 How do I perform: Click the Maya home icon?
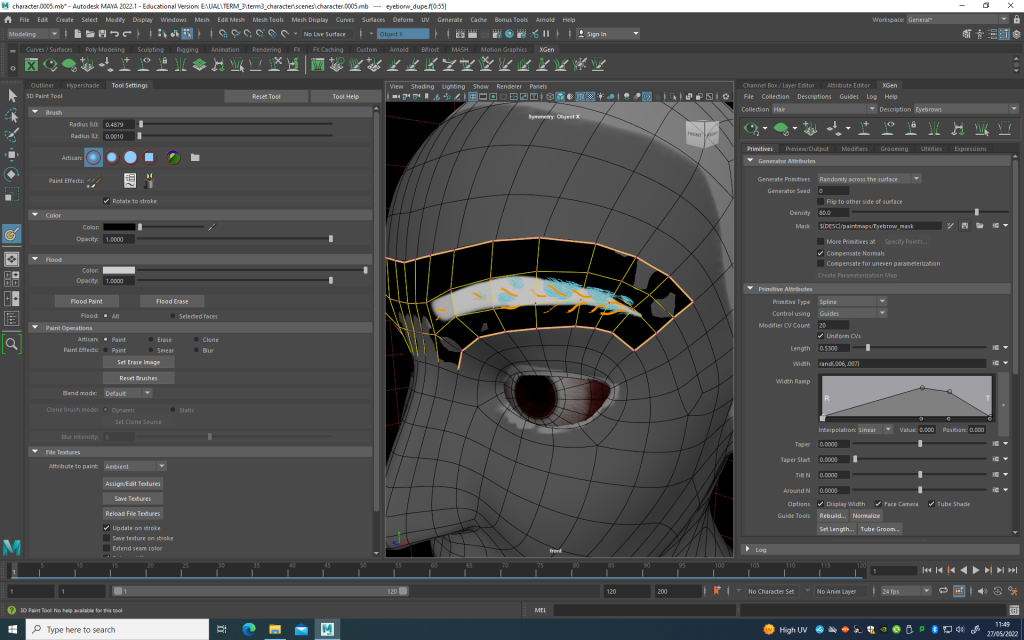[x=8, y=20]
